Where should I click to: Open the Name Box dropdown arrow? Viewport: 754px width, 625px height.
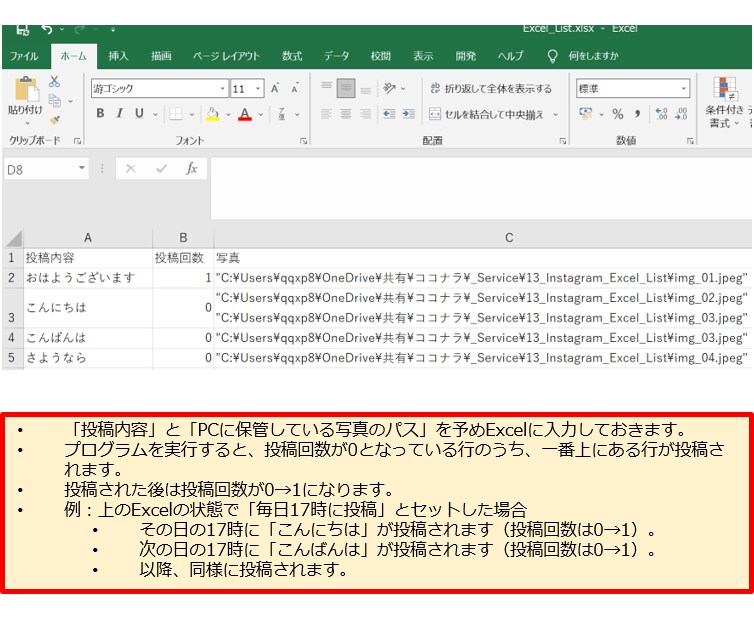coord(82,168)
